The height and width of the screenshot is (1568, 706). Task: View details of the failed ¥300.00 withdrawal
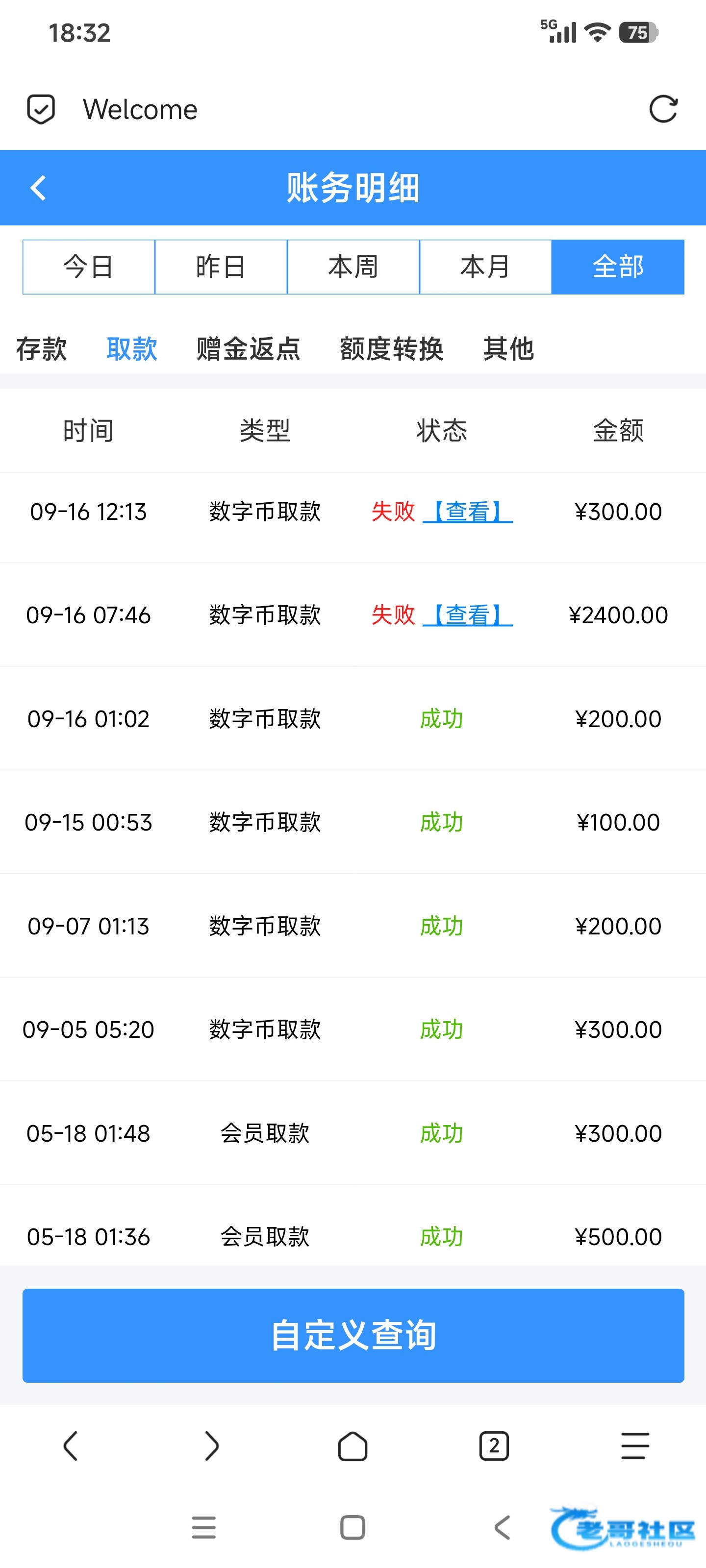coord(468,511)
